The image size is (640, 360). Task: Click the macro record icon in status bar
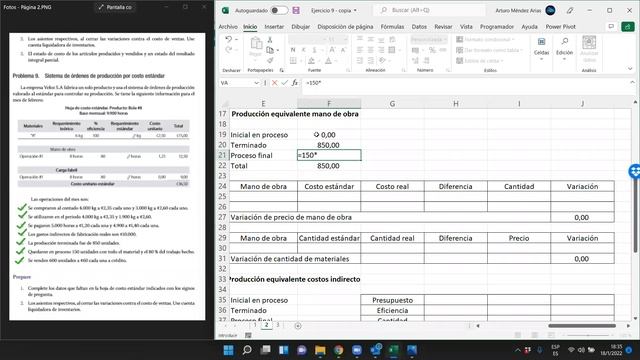(248, 335)
